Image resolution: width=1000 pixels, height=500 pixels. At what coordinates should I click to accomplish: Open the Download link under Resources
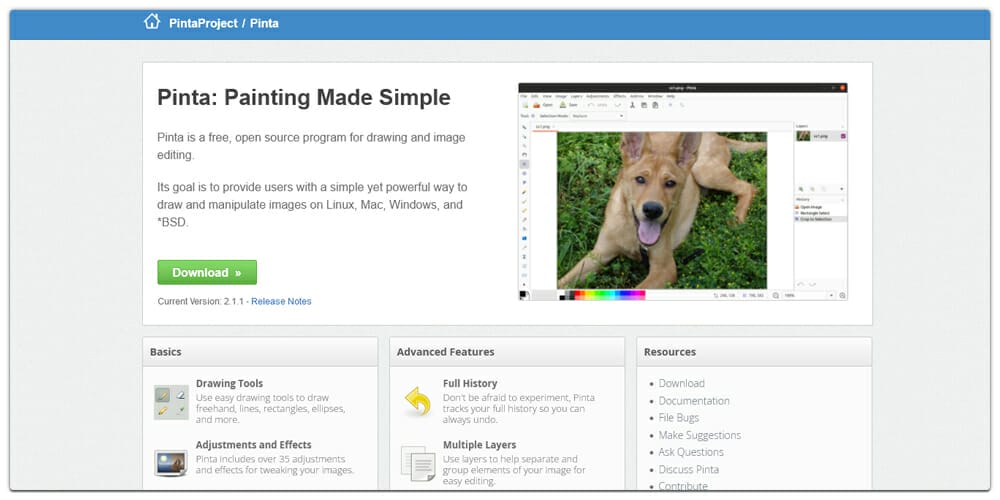click(681, 383)
